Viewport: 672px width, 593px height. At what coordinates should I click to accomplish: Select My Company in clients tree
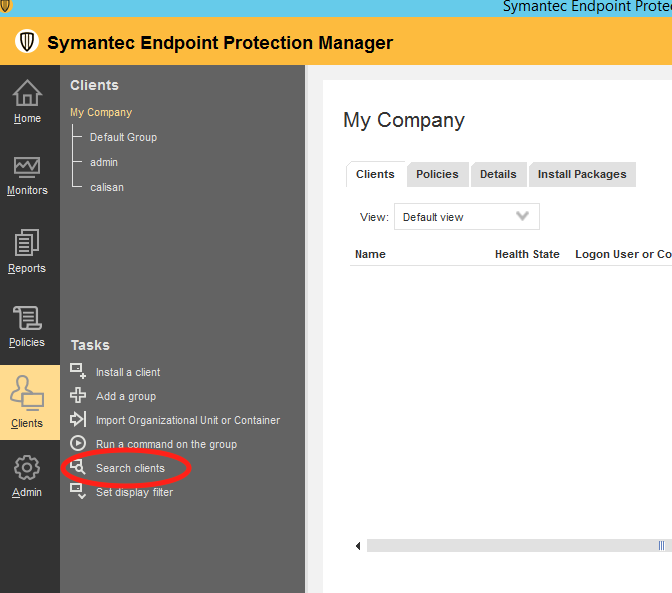click(101, 113)
